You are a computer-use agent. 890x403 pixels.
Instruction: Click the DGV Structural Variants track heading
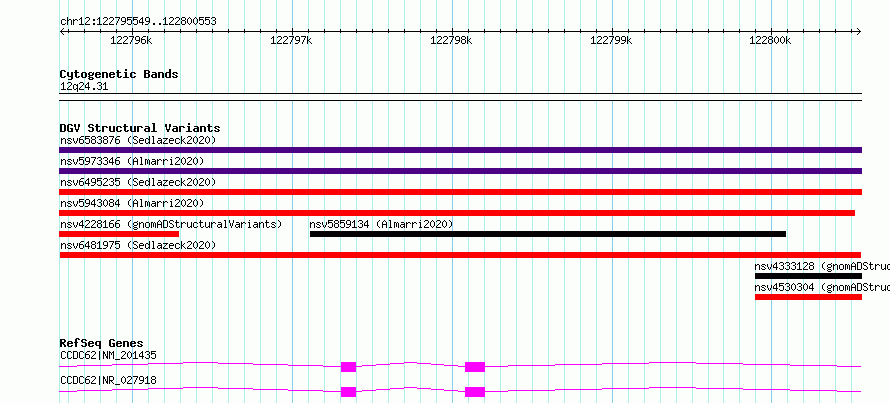point(140,128)
